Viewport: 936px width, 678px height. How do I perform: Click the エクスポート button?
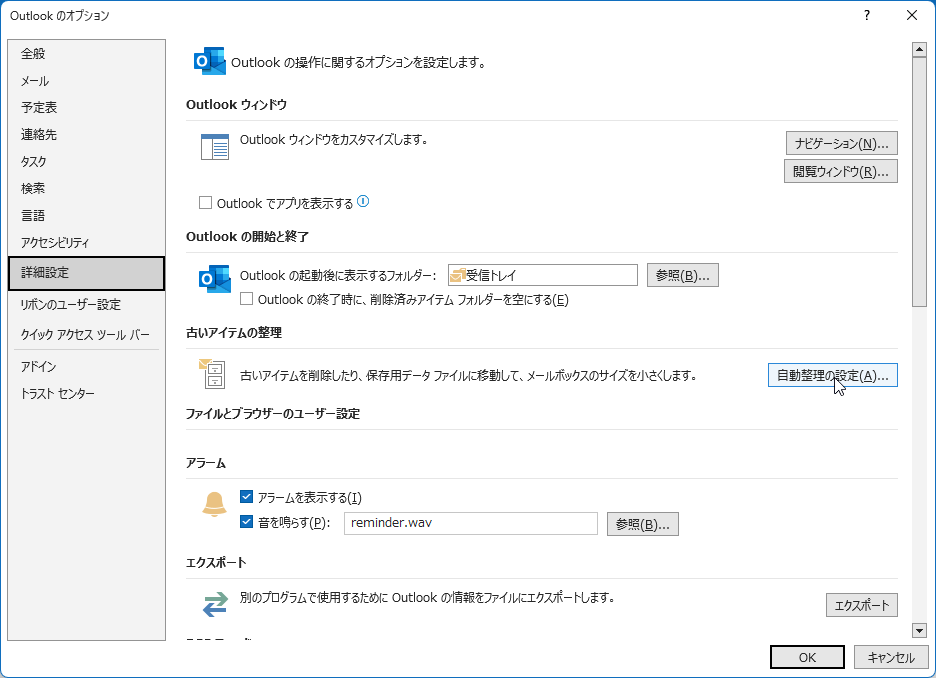click(x=861, y=604)
